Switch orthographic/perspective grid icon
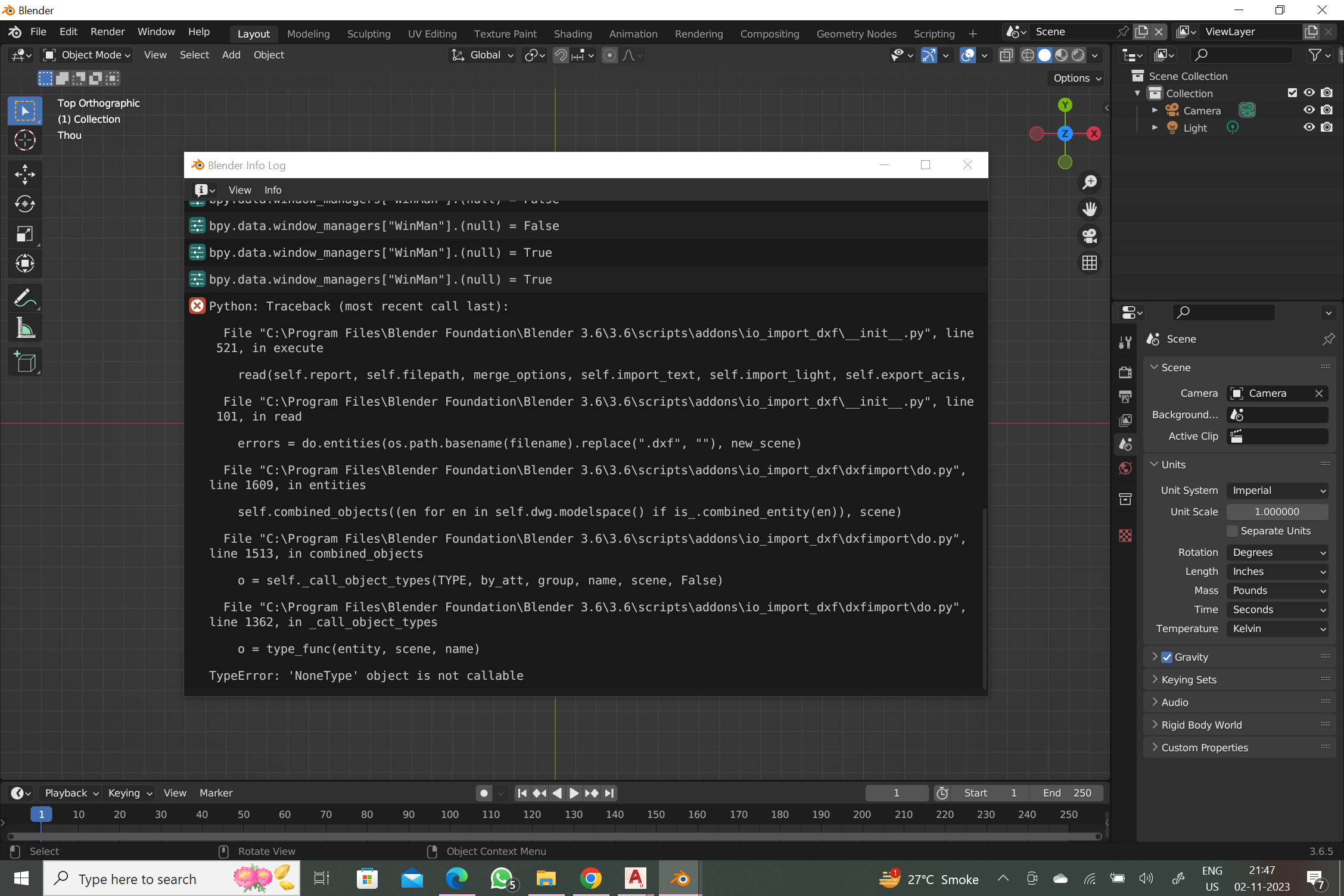 pos(1090,263)
